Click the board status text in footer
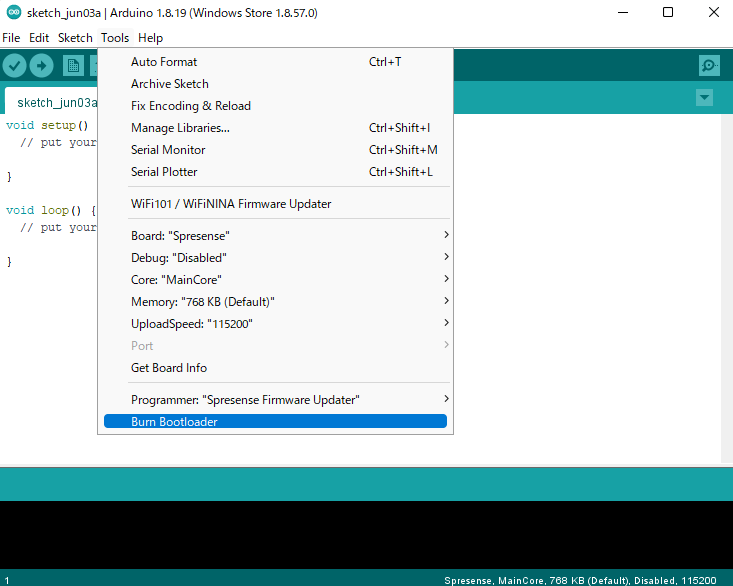Viewport: 733px width, 586px height. click(x=580, y=580)
